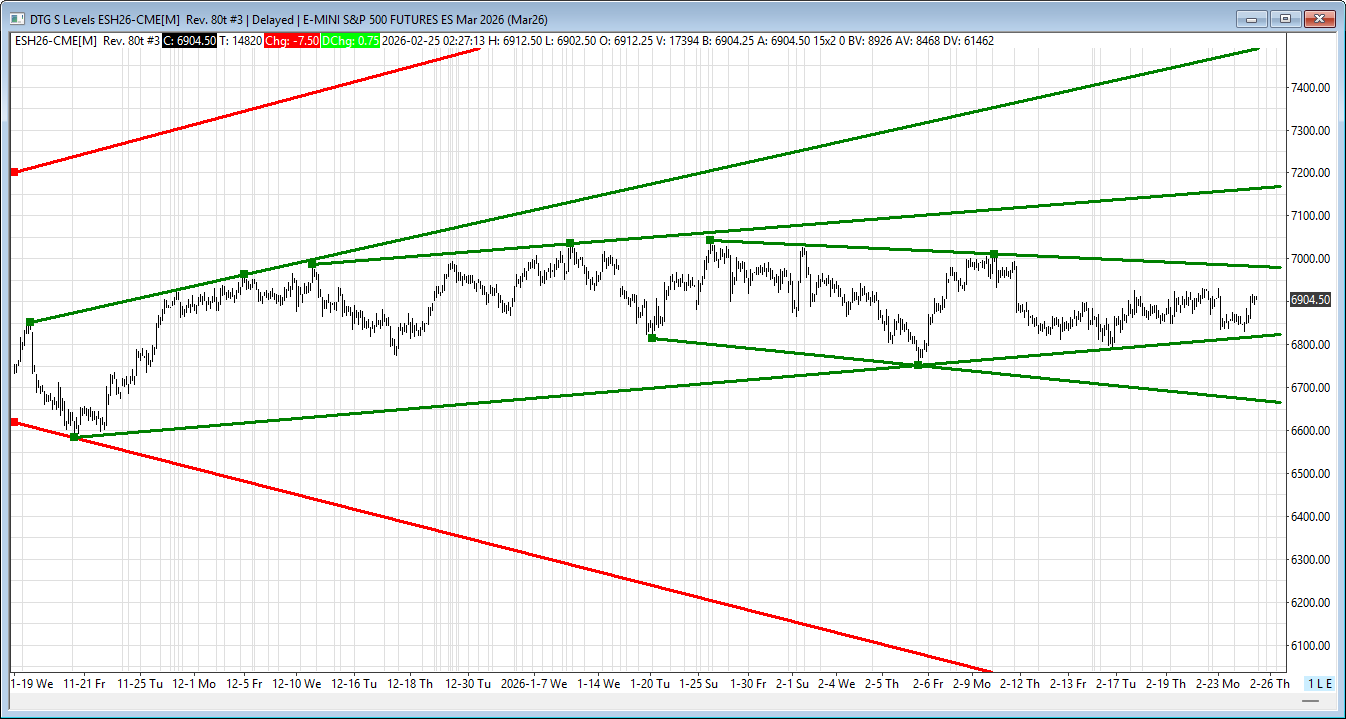This screenshot has height=719, width=1346.
Task: Select the red trendline anchor near 7200.00
Action: [x=14, y=172]
